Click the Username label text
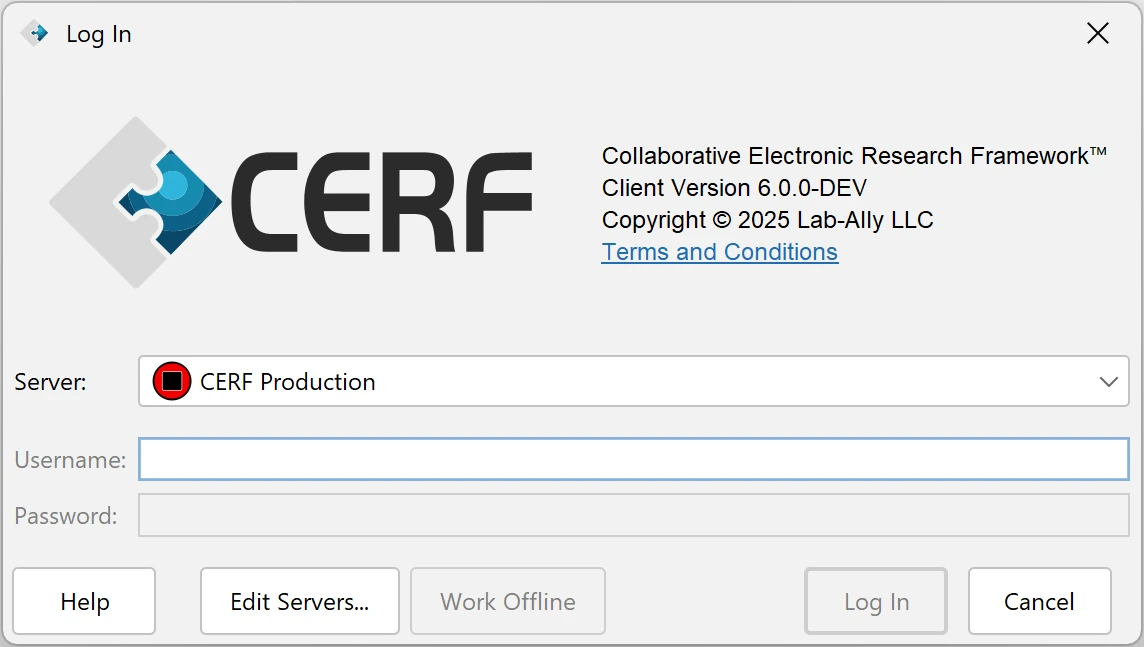The height and width of the screenshot is (647, 1144). click(x=70, y=460)
